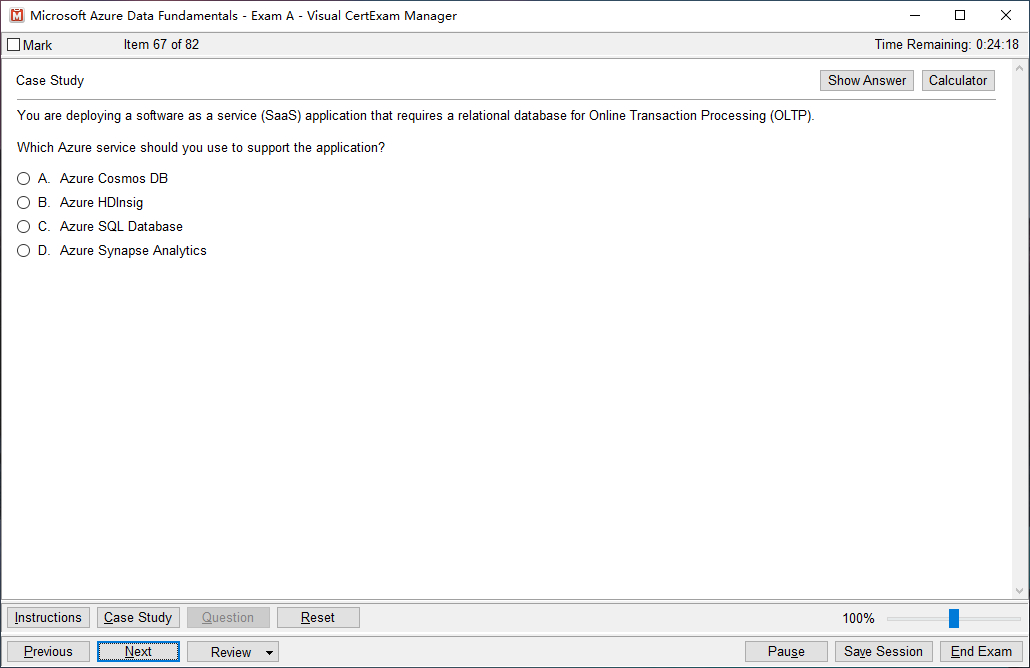Save the exam session
The height and width of the screenshot is (668, 1030).
coord(883,652)
